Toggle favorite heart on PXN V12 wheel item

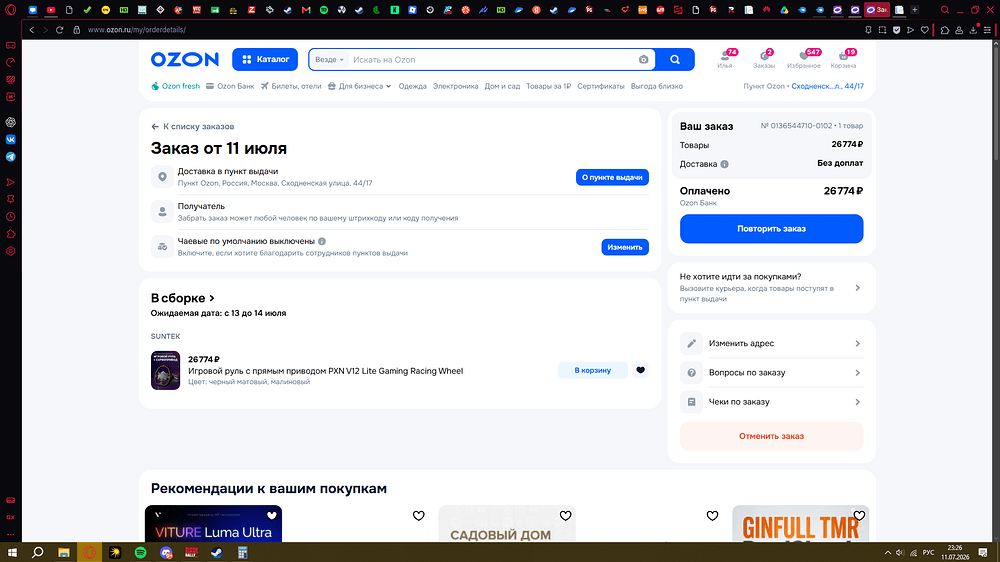(x=640, y=370)
